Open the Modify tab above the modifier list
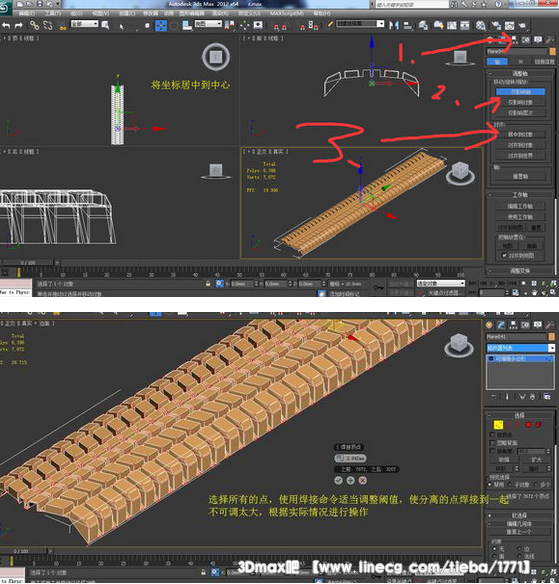 click(x=501, y=325)
